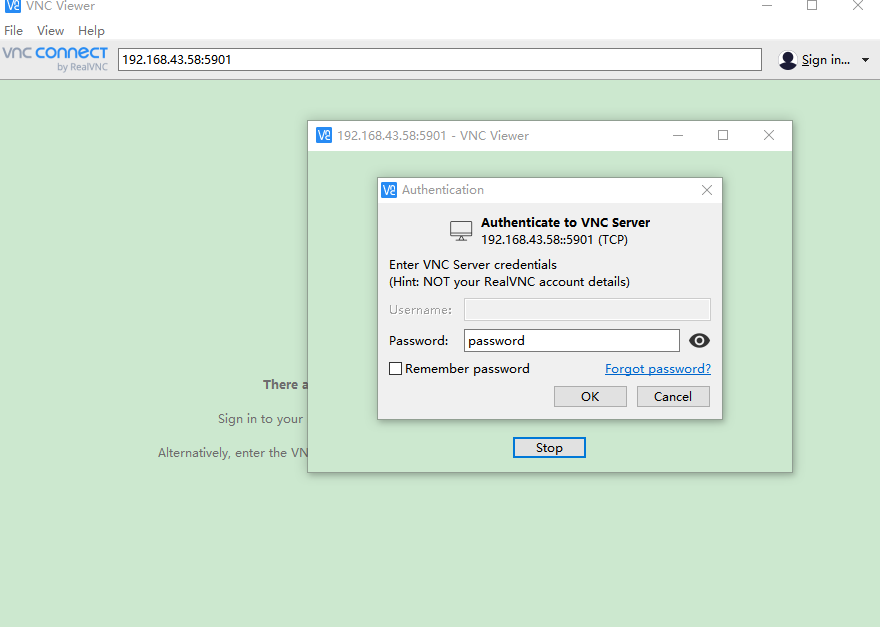Image resolution: width=880 pixels, height=627 pixels.
Task: Open the Forgot password? link
Action: point(658,369)
